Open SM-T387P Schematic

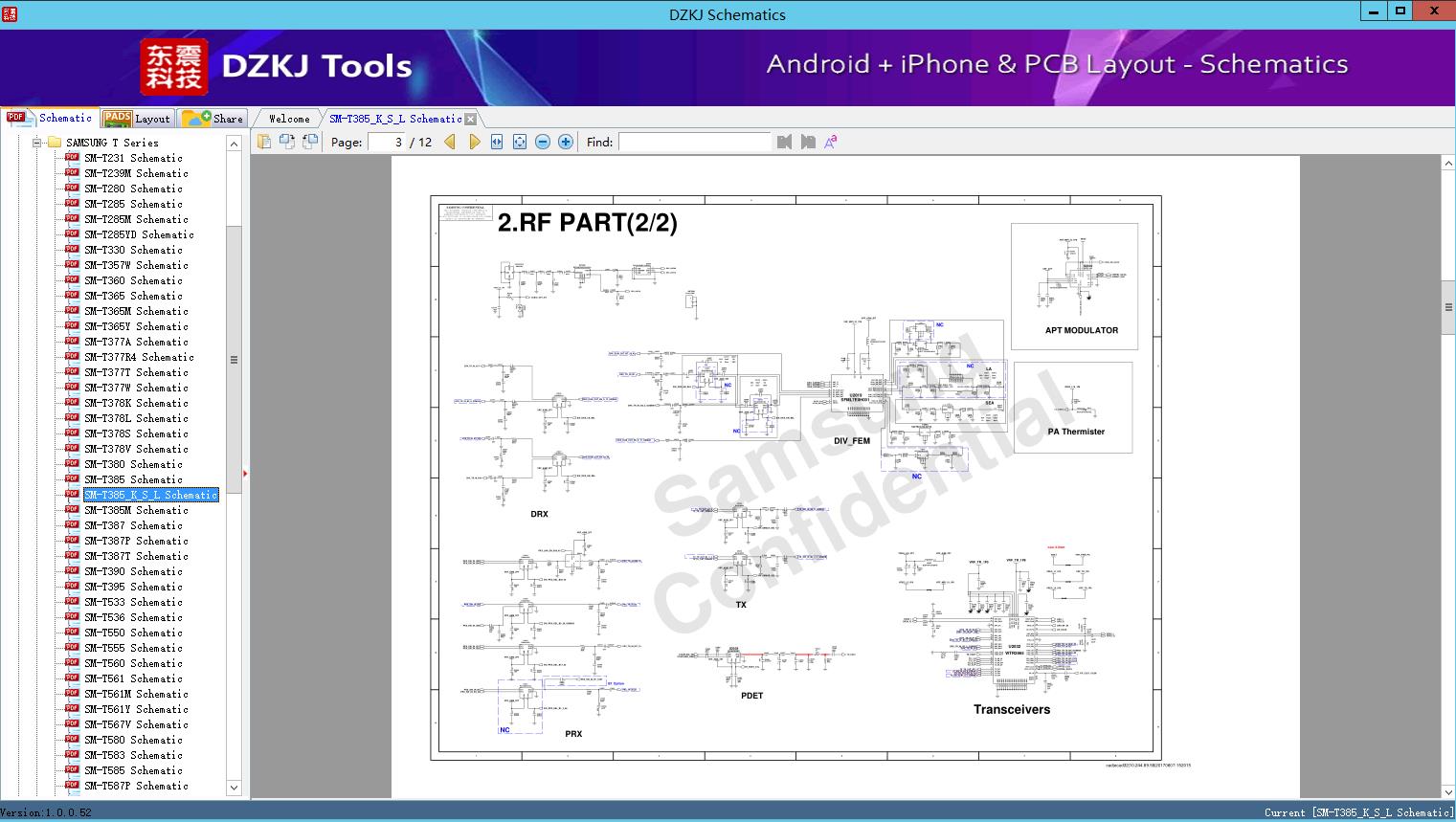(x=136, y=541)
